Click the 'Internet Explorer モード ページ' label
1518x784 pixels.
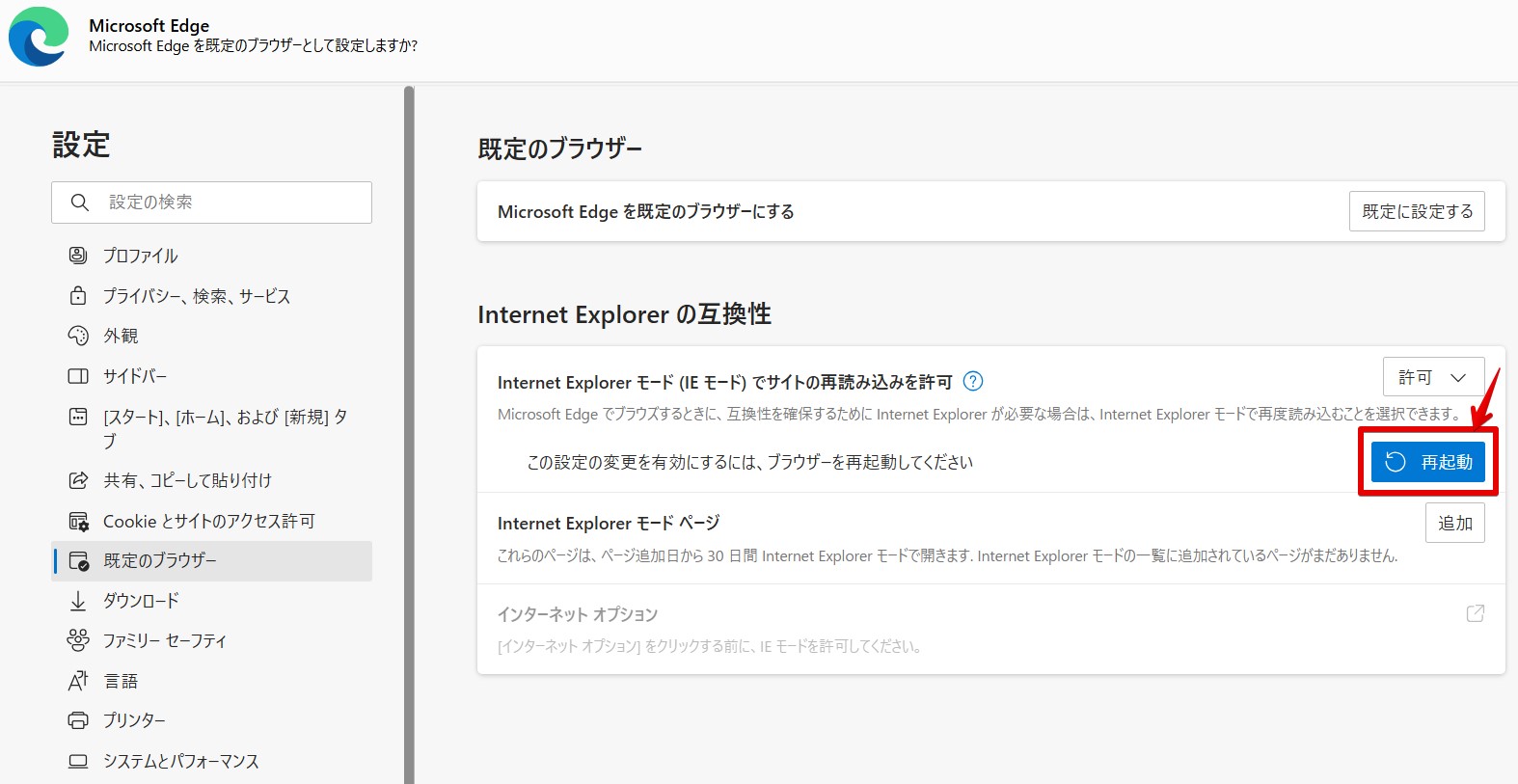609,523
